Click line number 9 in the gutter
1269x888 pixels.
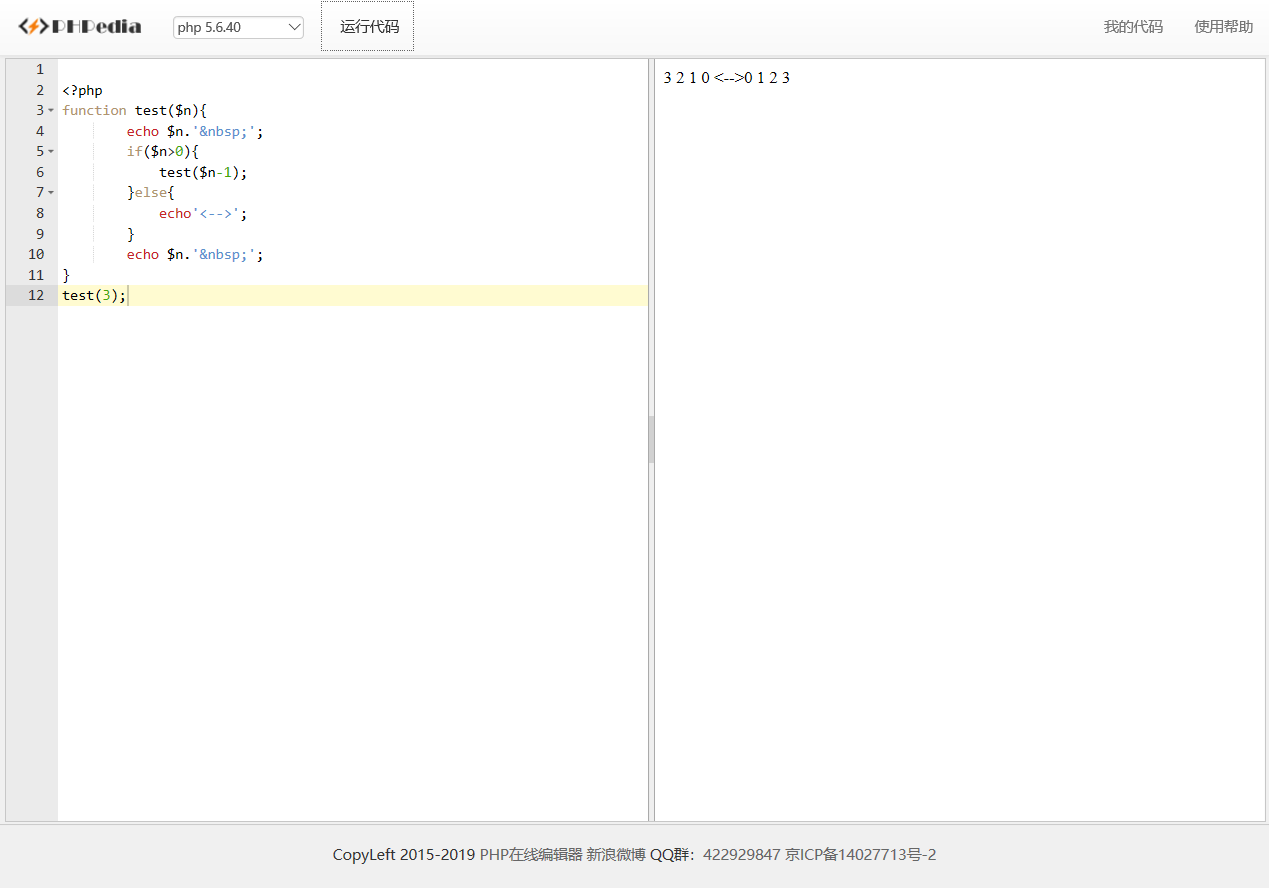pos(40,233)
